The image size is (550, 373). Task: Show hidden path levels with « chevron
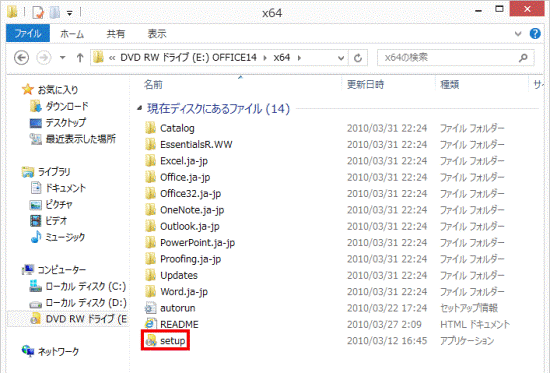112,58
